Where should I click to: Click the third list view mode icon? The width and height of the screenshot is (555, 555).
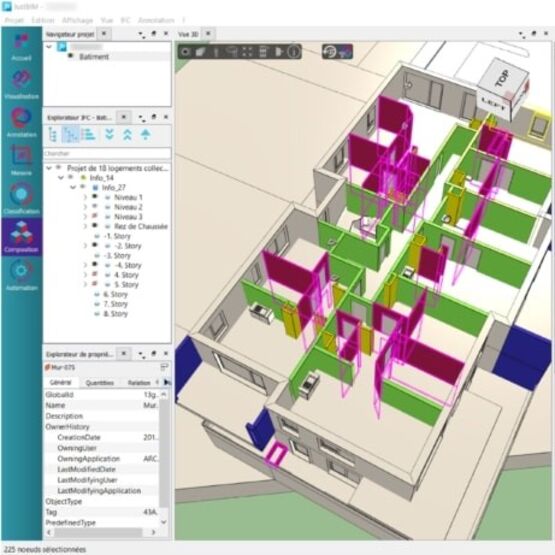(88, 135)
